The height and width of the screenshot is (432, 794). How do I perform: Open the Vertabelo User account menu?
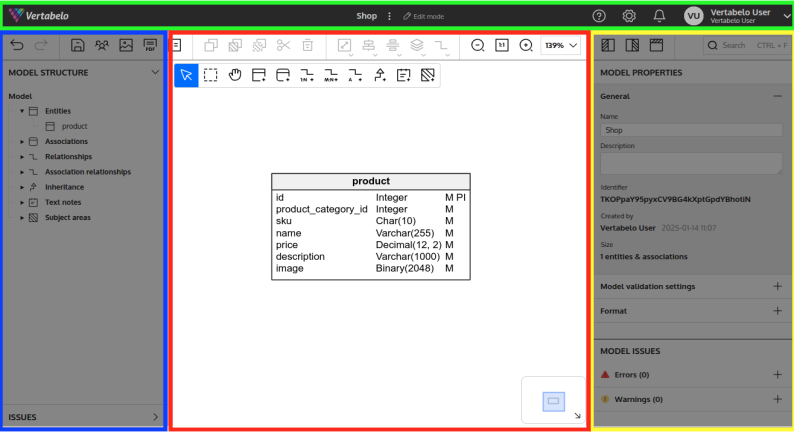(x=737, y=16)
